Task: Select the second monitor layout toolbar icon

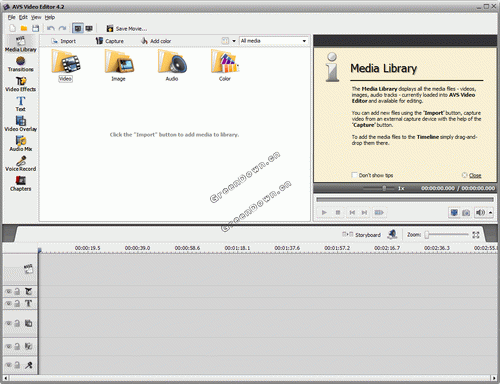Action: [x=89, y=28]
